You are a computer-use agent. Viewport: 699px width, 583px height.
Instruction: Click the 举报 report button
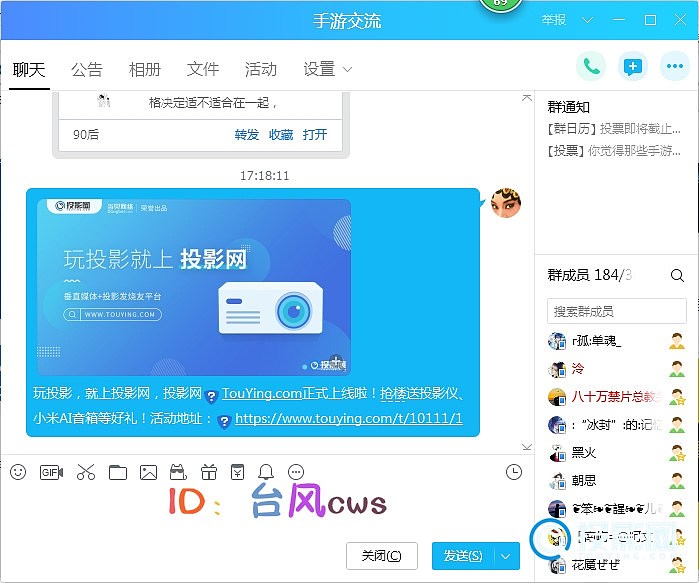tap(553, 20)
